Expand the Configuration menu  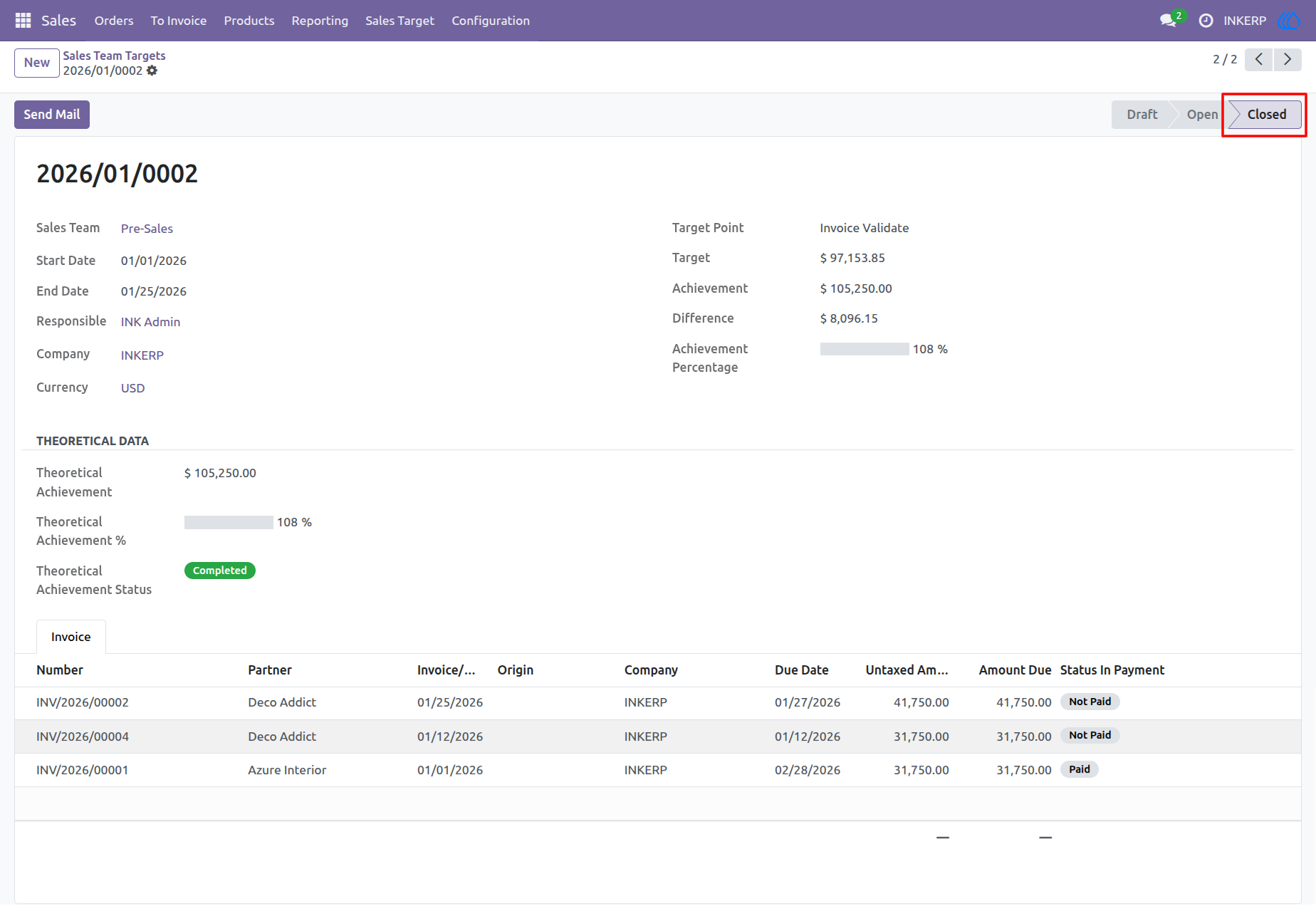pyautogui.click(x=491, y=21)
